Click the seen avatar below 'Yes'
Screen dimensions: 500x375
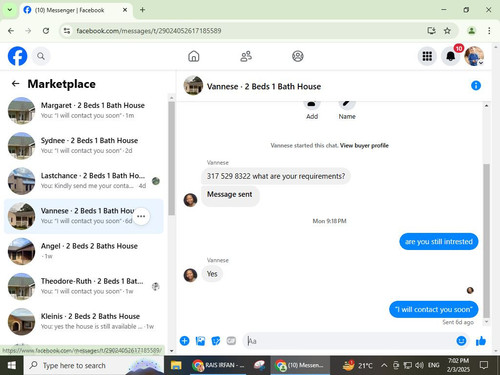470,290
